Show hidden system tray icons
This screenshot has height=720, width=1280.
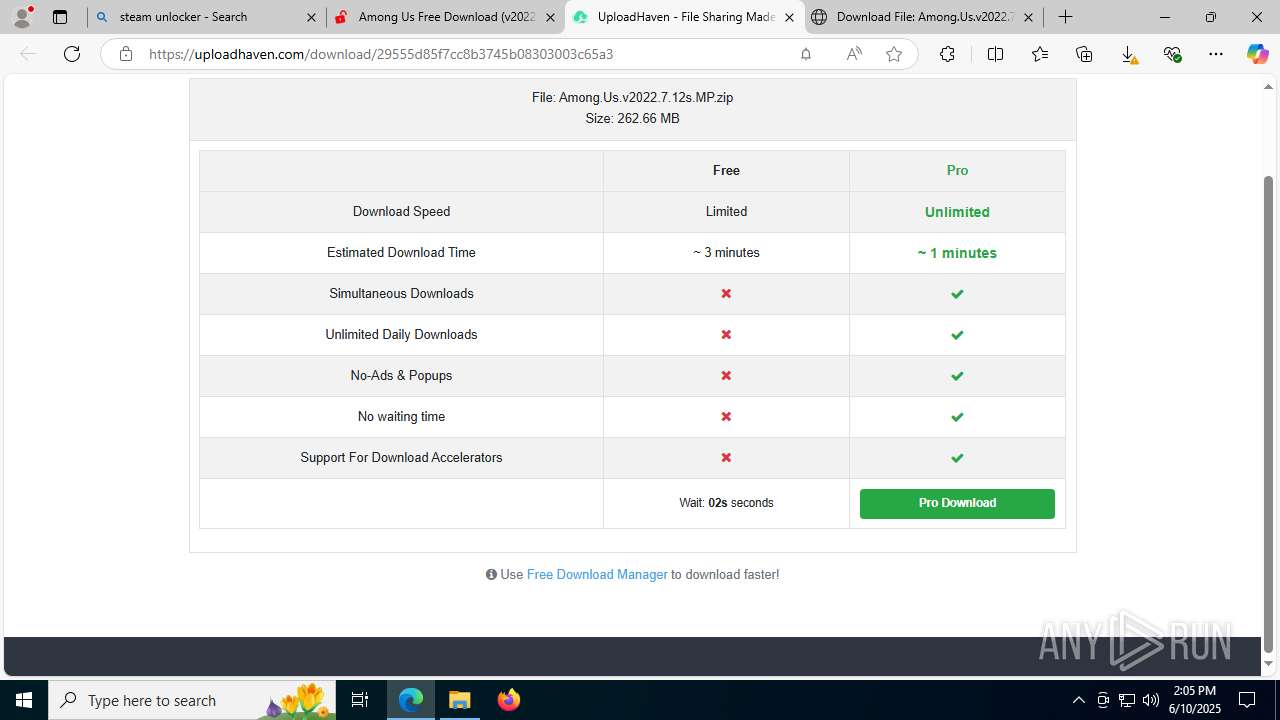click(x=1078, y=700)
